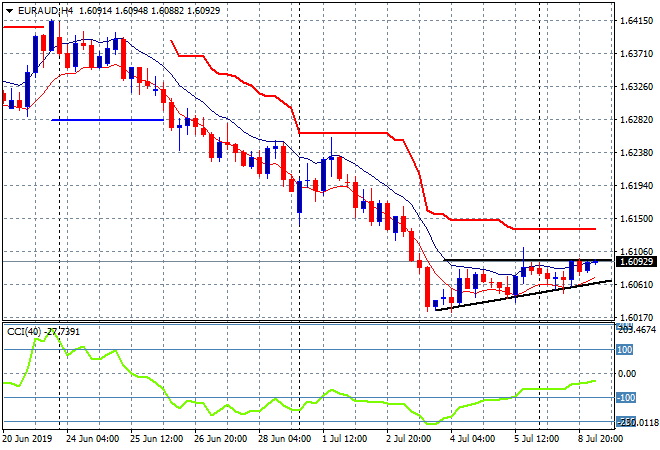This screenshot has width=660, height=450.
Task: Click the 4 Jul 04:00 time label
Action: pyautogui.click(x=472, y=439)
